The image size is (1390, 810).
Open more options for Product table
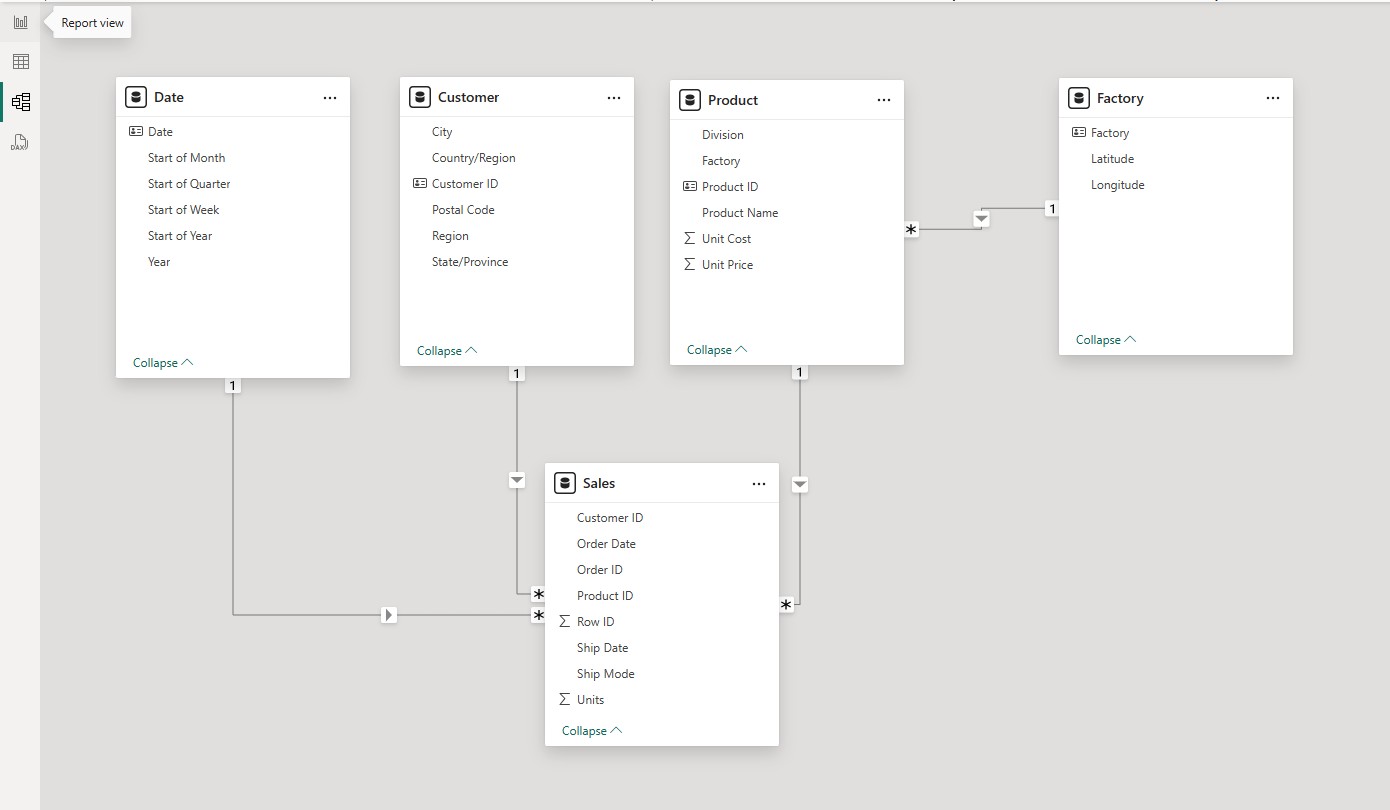coord(884,100)
